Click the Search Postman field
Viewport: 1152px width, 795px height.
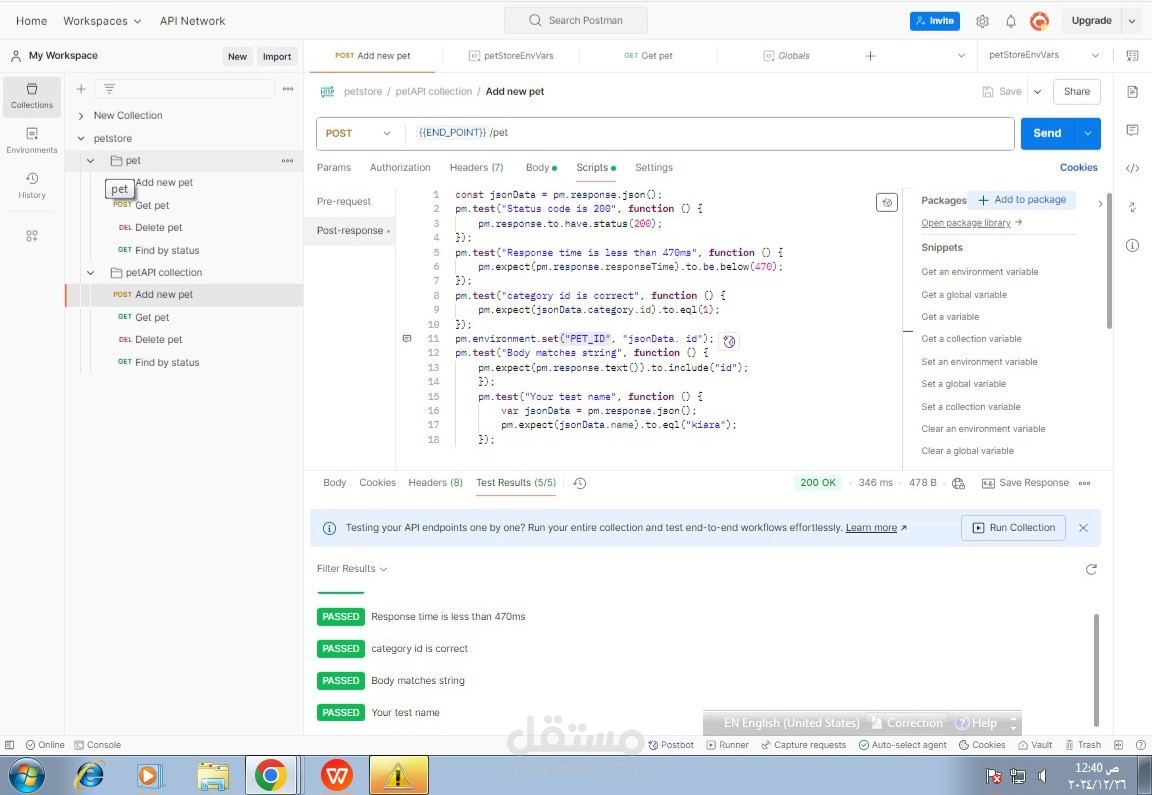[575, 19]
